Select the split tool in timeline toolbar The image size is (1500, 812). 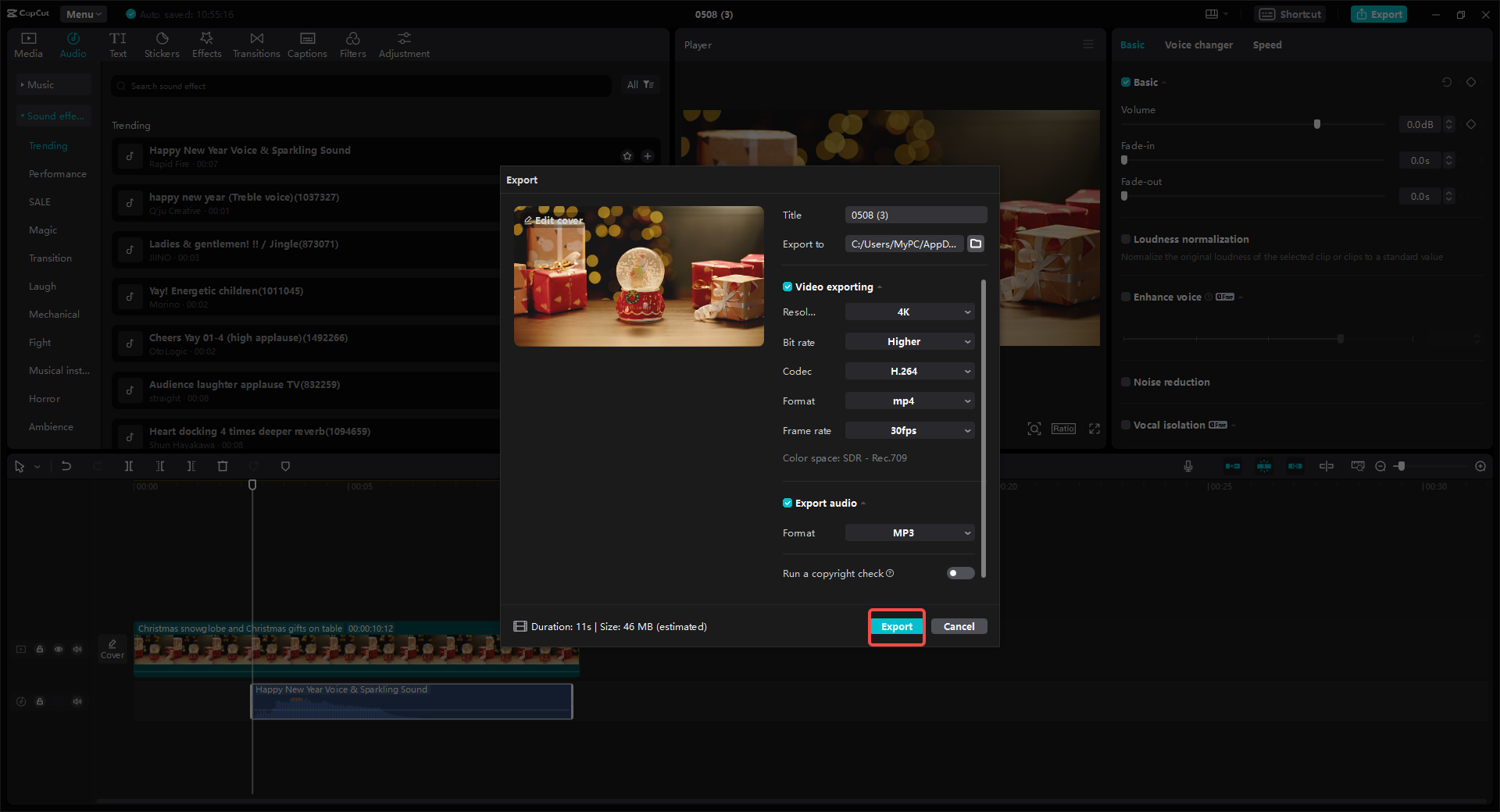click(x=129, y=466)
